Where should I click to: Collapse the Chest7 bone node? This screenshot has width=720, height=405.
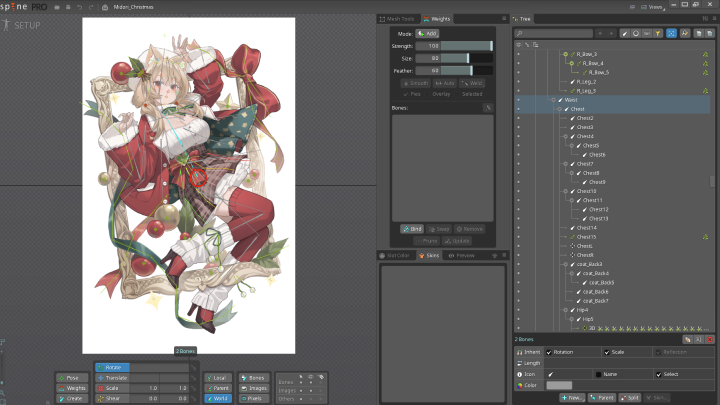click(x=566, y=164)
